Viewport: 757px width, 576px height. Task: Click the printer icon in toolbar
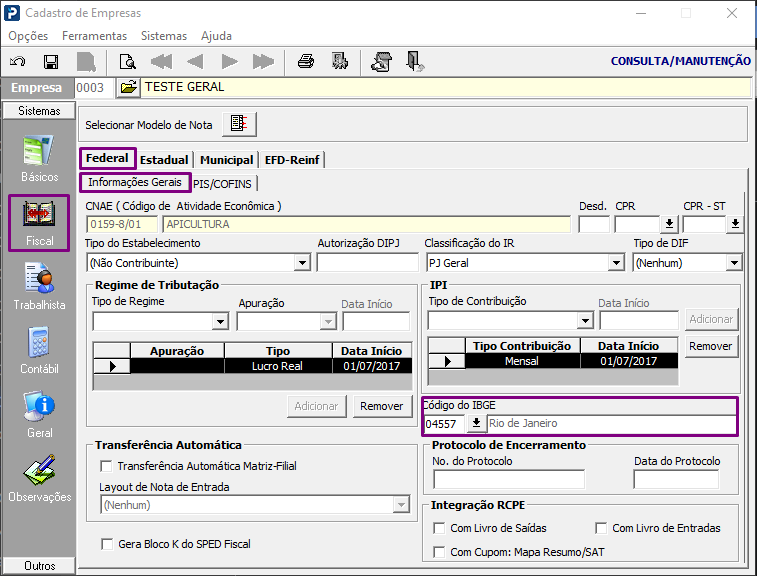click(x=306, y=62)
